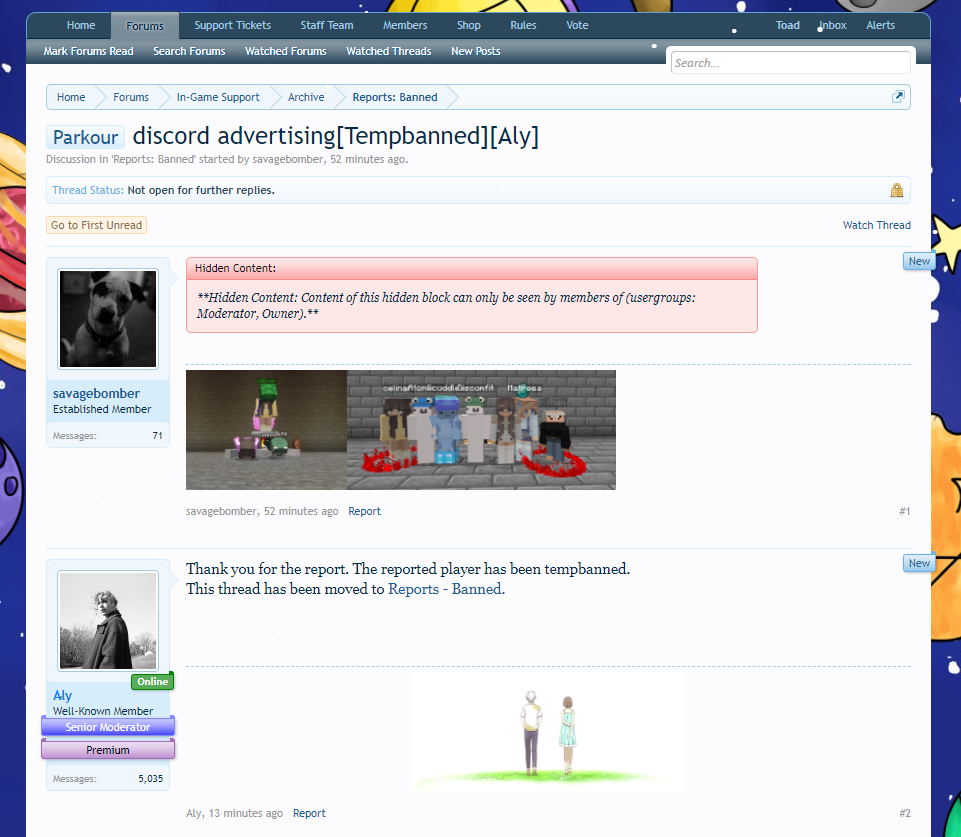961x837 pixels.
Task: Open savagebomber username under avatar
Action: point(96,393)
